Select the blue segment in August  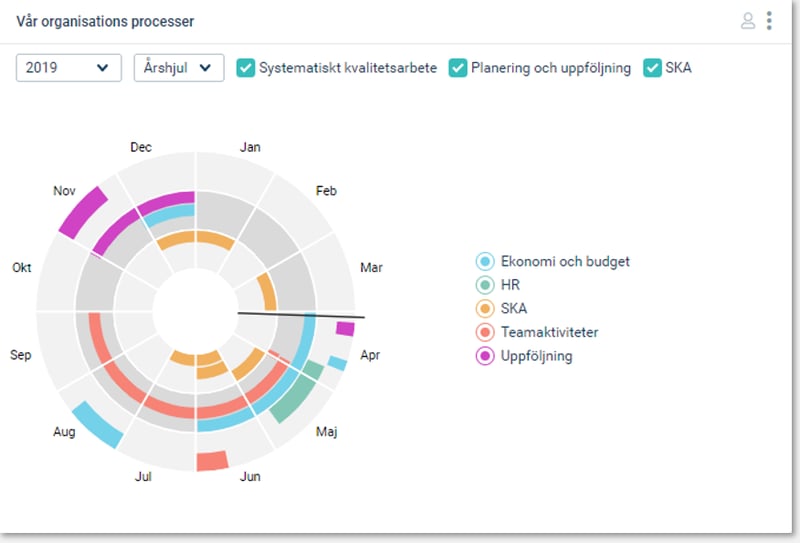tap(97, 424)
